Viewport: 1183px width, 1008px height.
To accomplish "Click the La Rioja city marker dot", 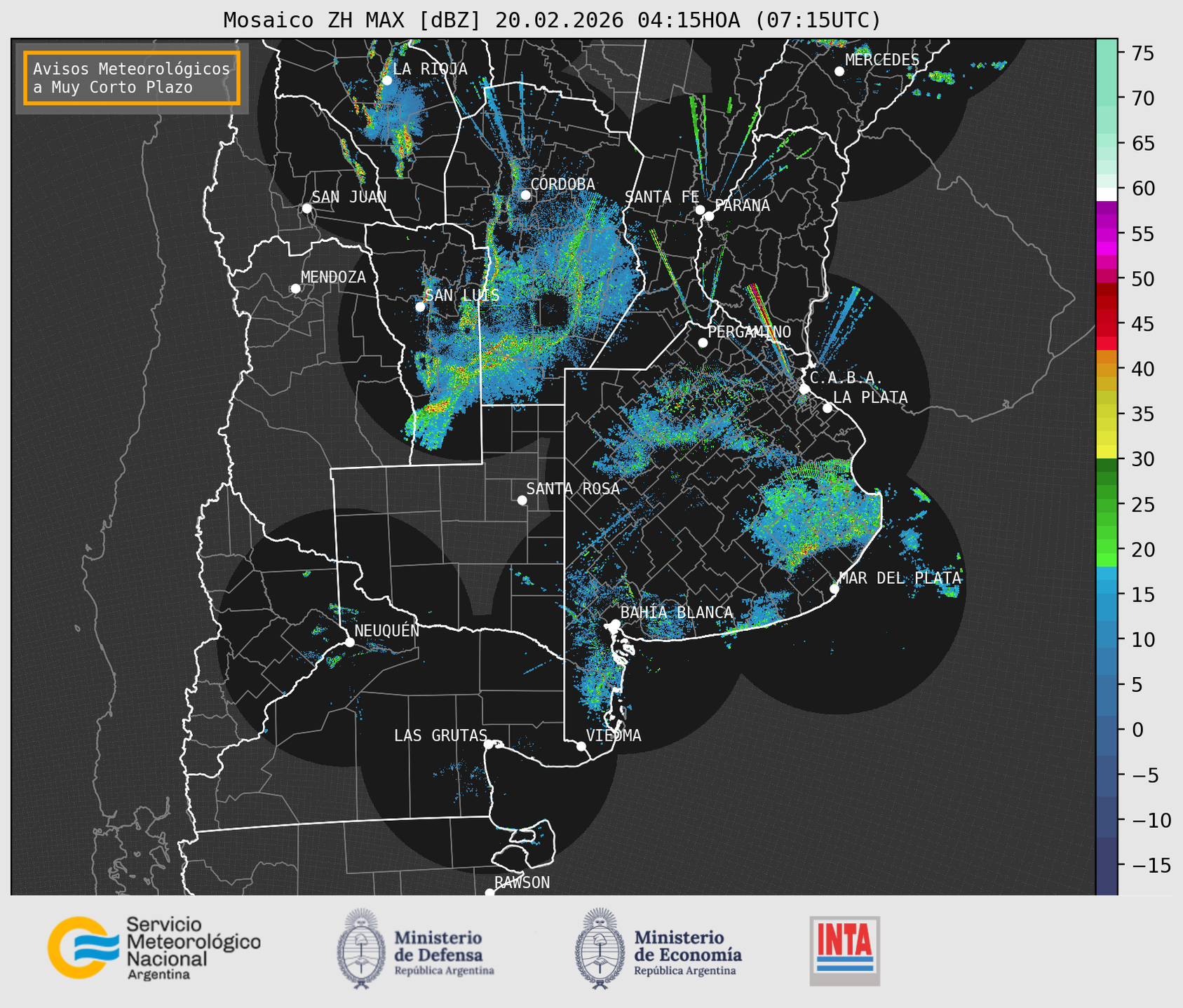I will (x=386, y=81).
